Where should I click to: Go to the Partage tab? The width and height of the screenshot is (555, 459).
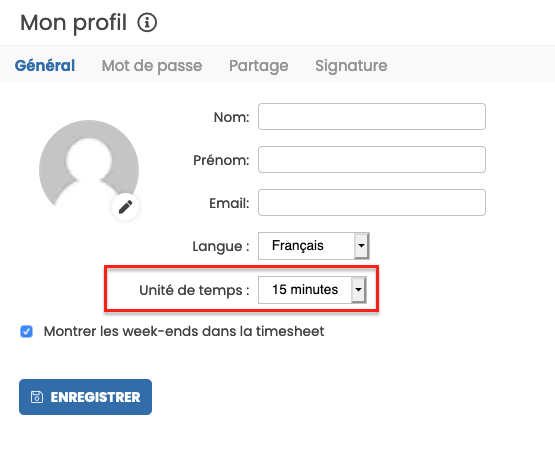click(x=259, y=66)
